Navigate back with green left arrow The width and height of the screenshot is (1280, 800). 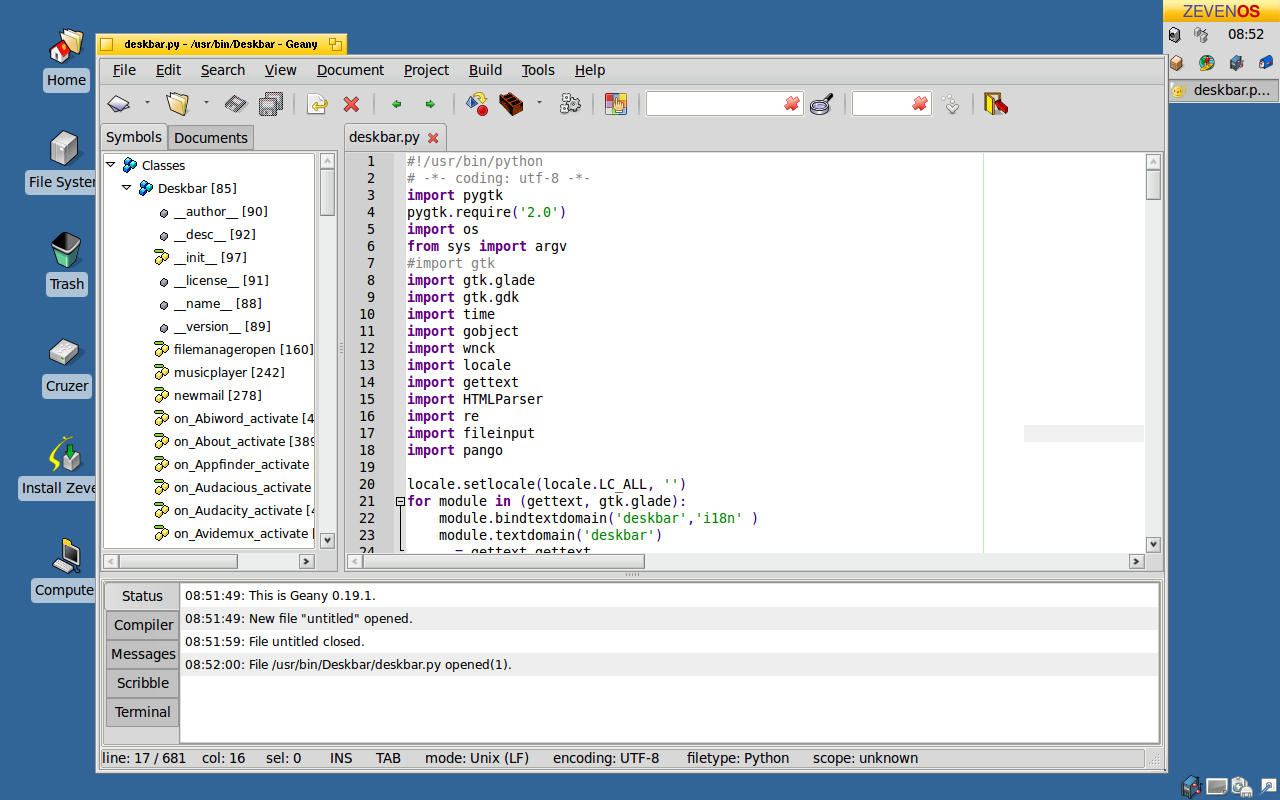397,104
